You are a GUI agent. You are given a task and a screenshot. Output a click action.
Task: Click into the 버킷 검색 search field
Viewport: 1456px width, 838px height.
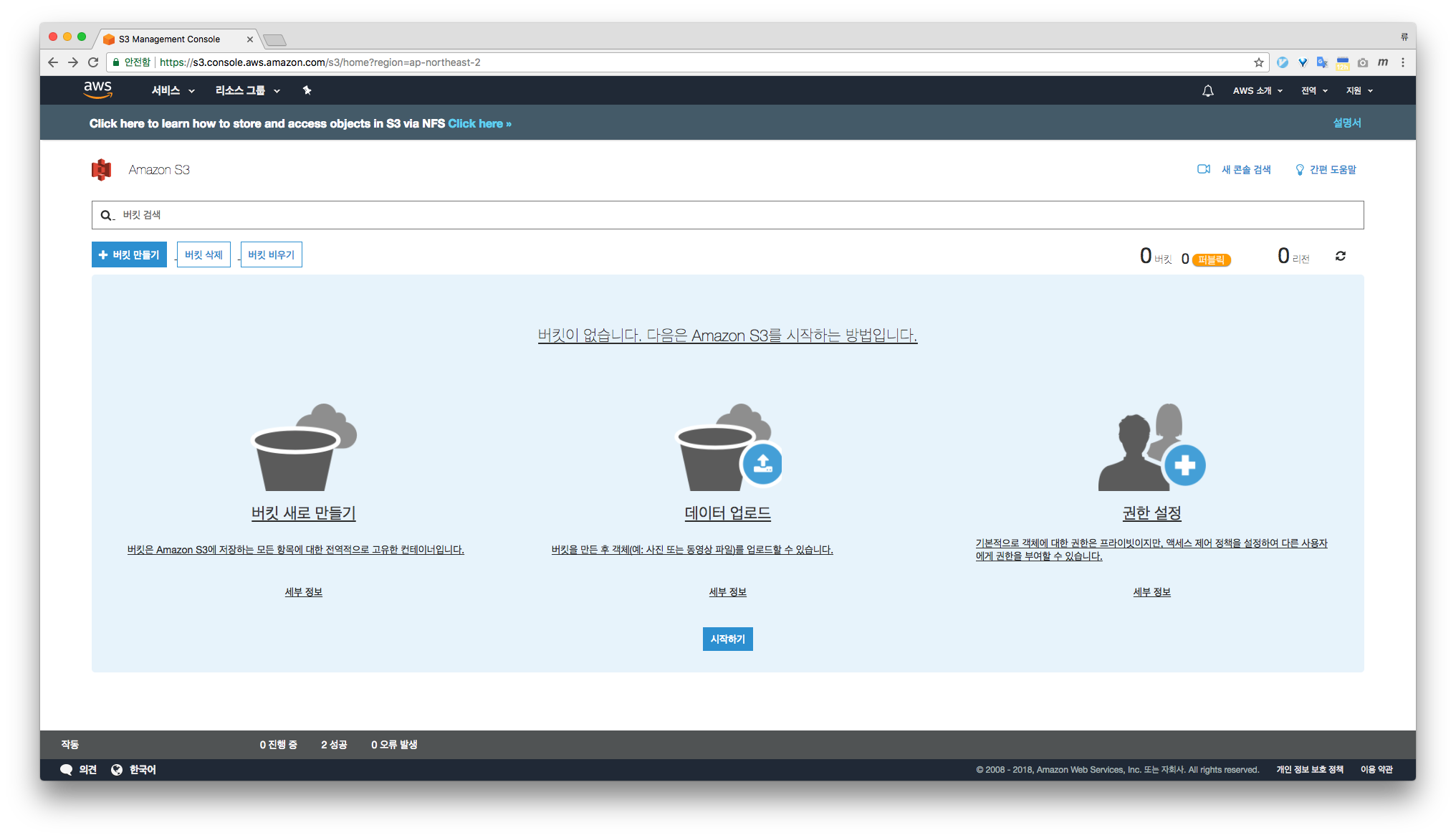pos(727,215)
